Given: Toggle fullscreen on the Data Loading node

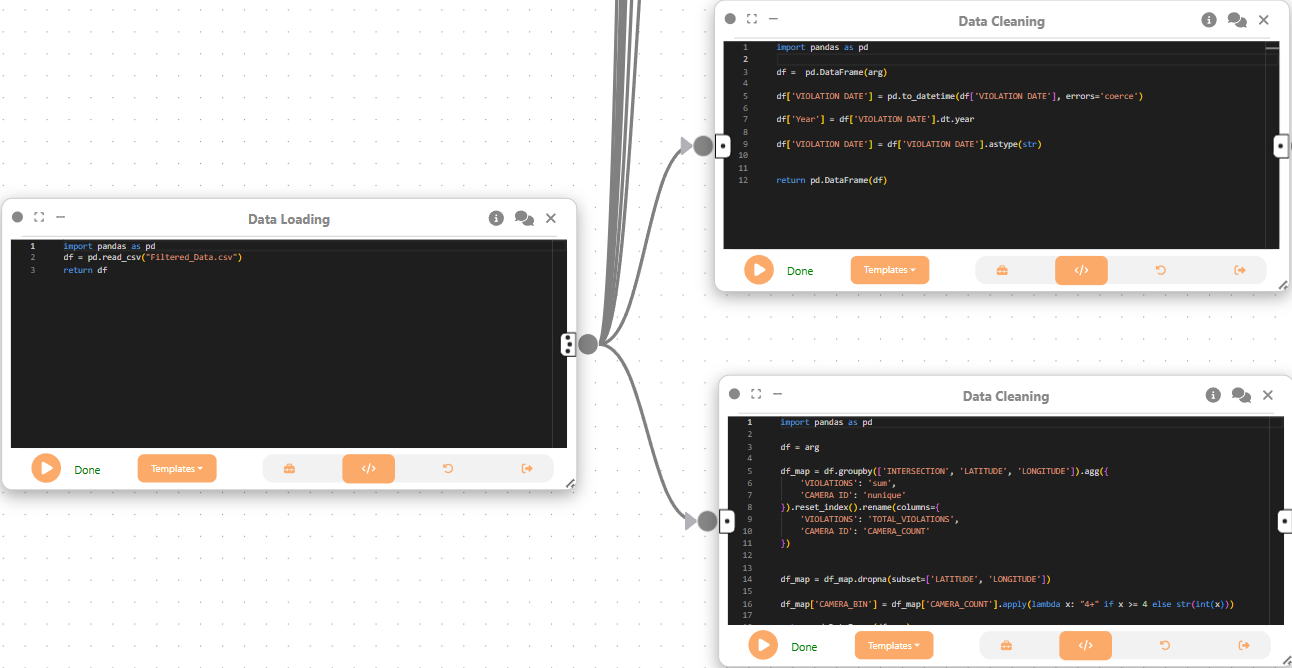Looking at the screenshot, I should [x=39, y=217].
